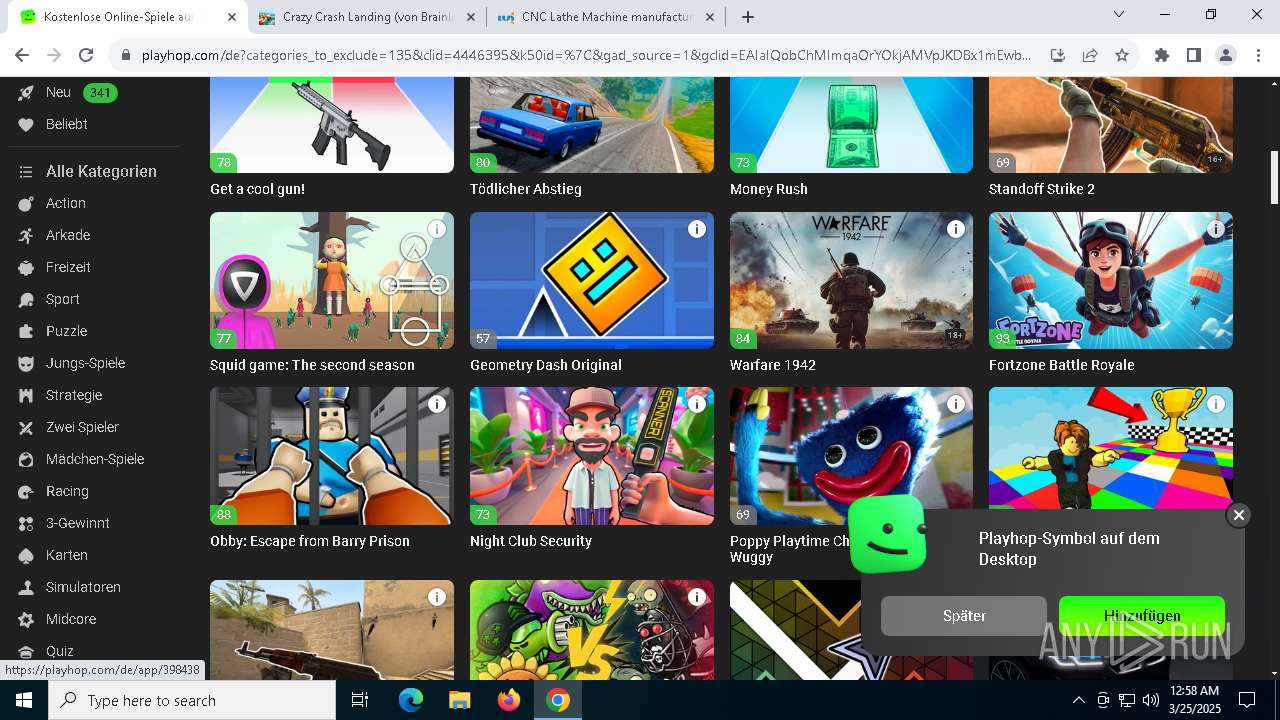This screenshot has width=1280, height=720.
Task: Select the Zwei Spieler category icon
Action: click(x=26, y=427)
